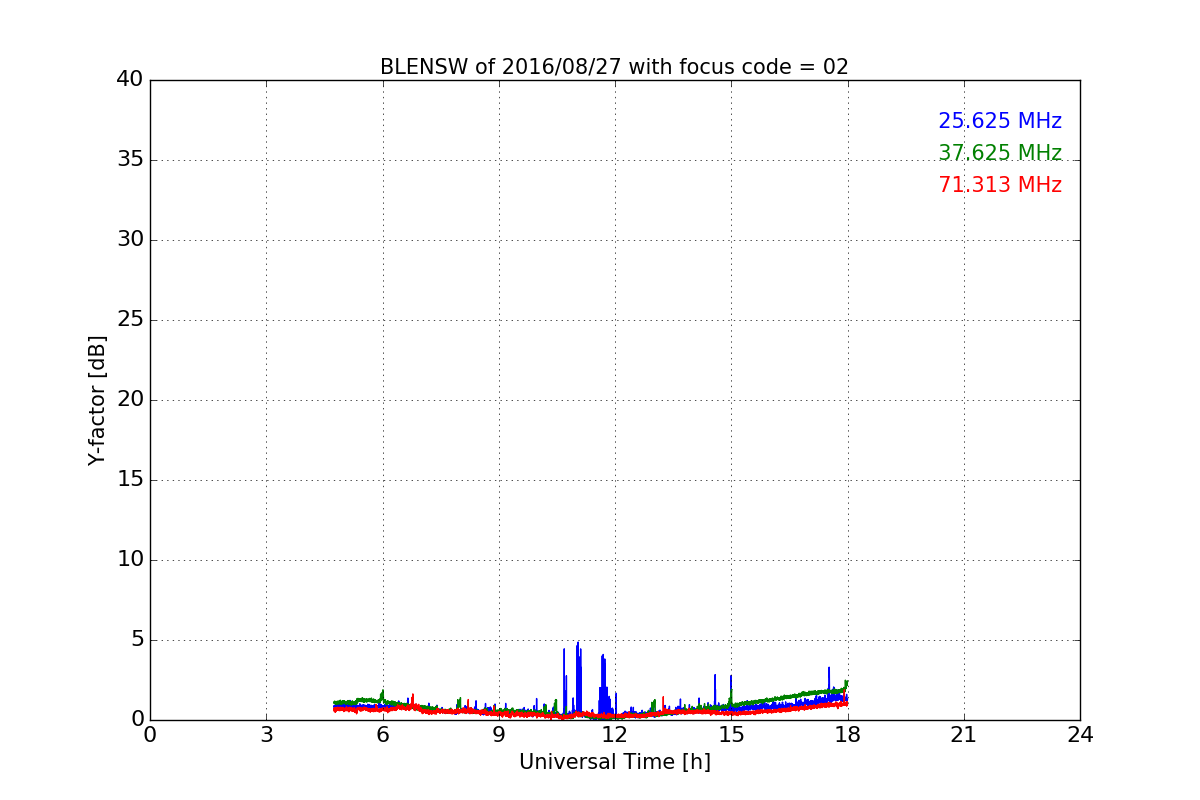Click the Y-factor [dB] axis label
Viewport: 1200px width, 800px height.
click(x=97, y=400)
